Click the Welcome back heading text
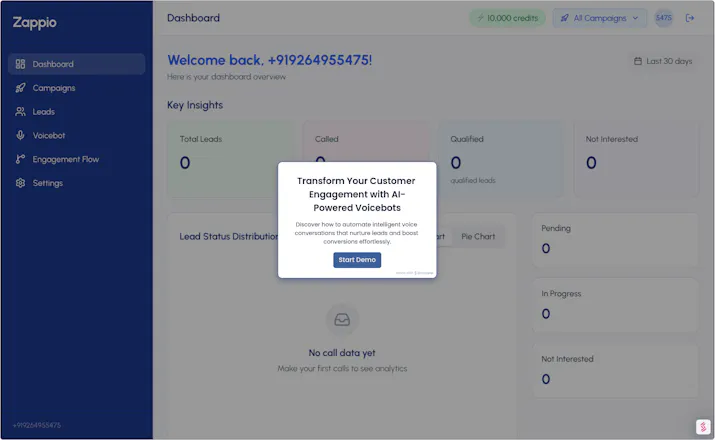The width and height of the screenshot is (715, 440). [269, 60]
